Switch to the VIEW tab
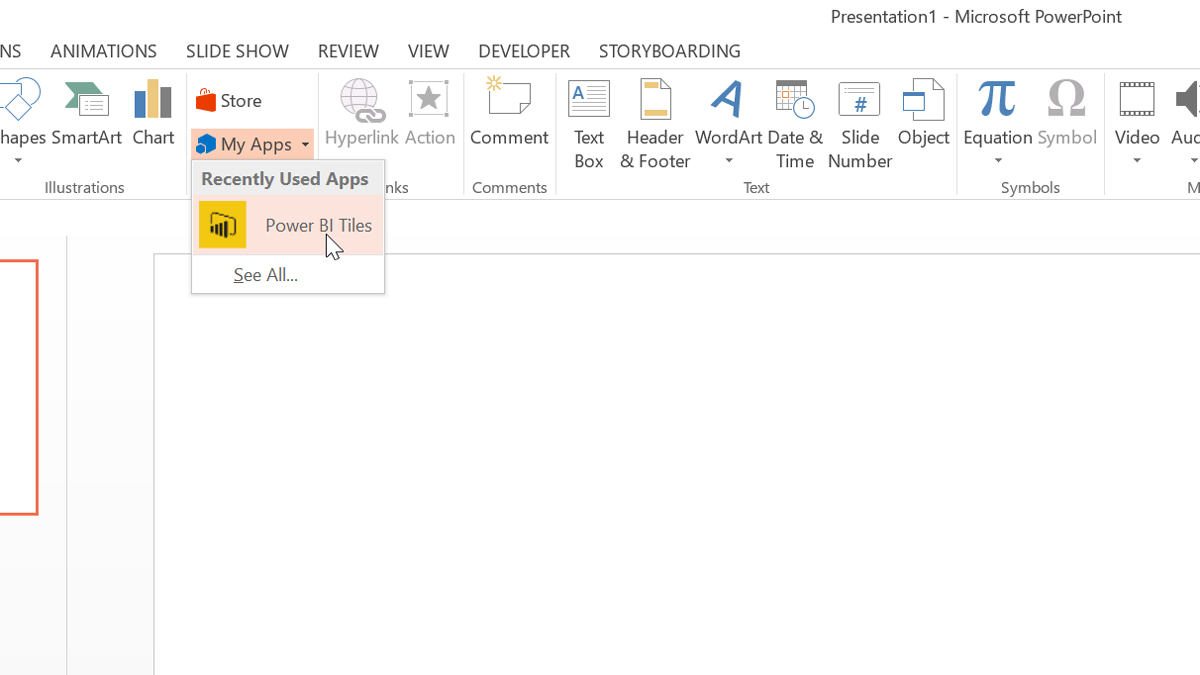 coord(428,51)
